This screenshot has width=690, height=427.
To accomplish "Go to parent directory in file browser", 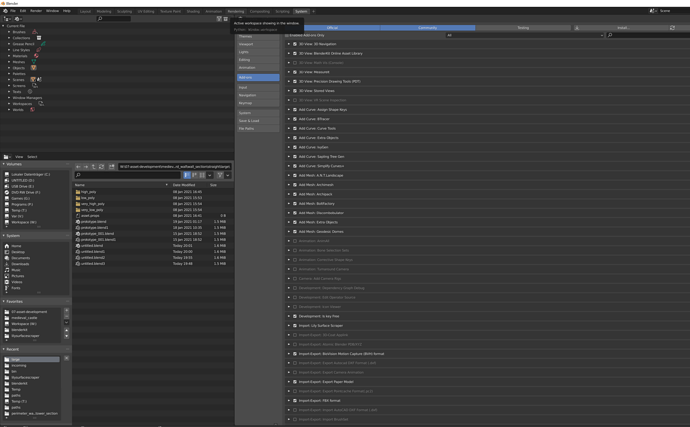I will pyautogui.click(x=94, y=166).
